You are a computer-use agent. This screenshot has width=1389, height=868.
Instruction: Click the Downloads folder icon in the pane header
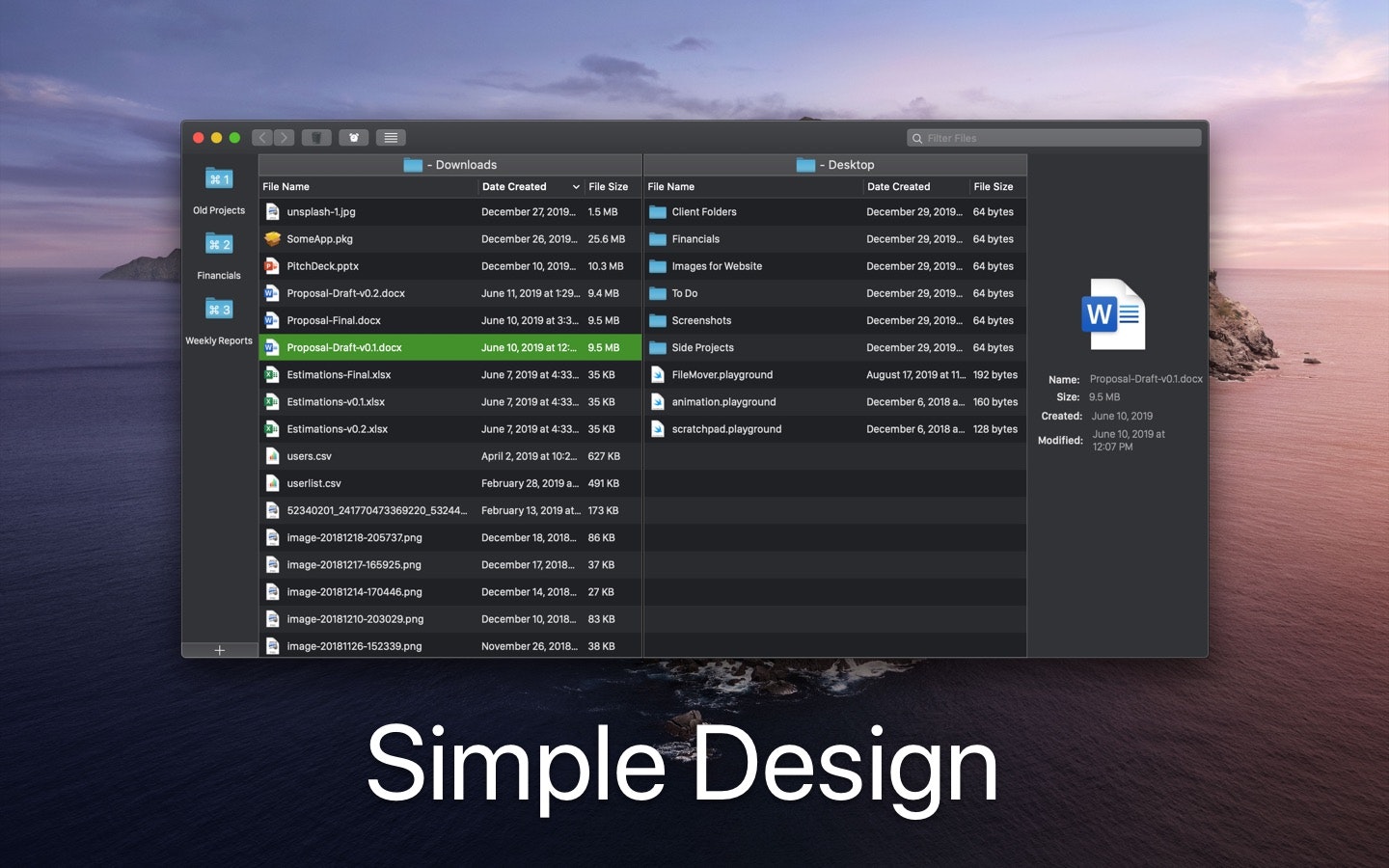click(x=414, y=164)
